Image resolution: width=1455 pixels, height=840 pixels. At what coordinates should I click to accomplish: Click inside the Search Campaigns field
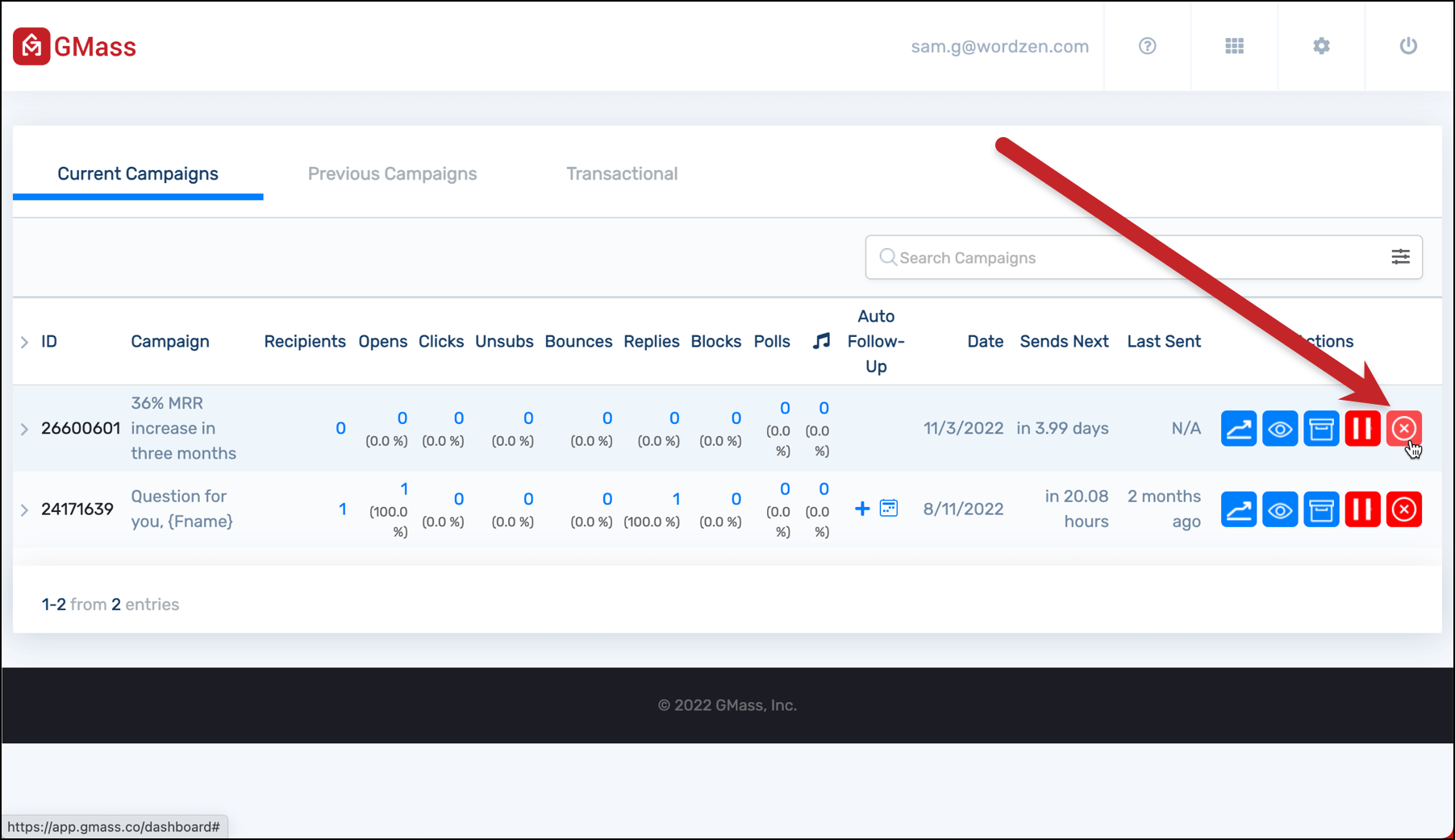tap(1143, 257)
